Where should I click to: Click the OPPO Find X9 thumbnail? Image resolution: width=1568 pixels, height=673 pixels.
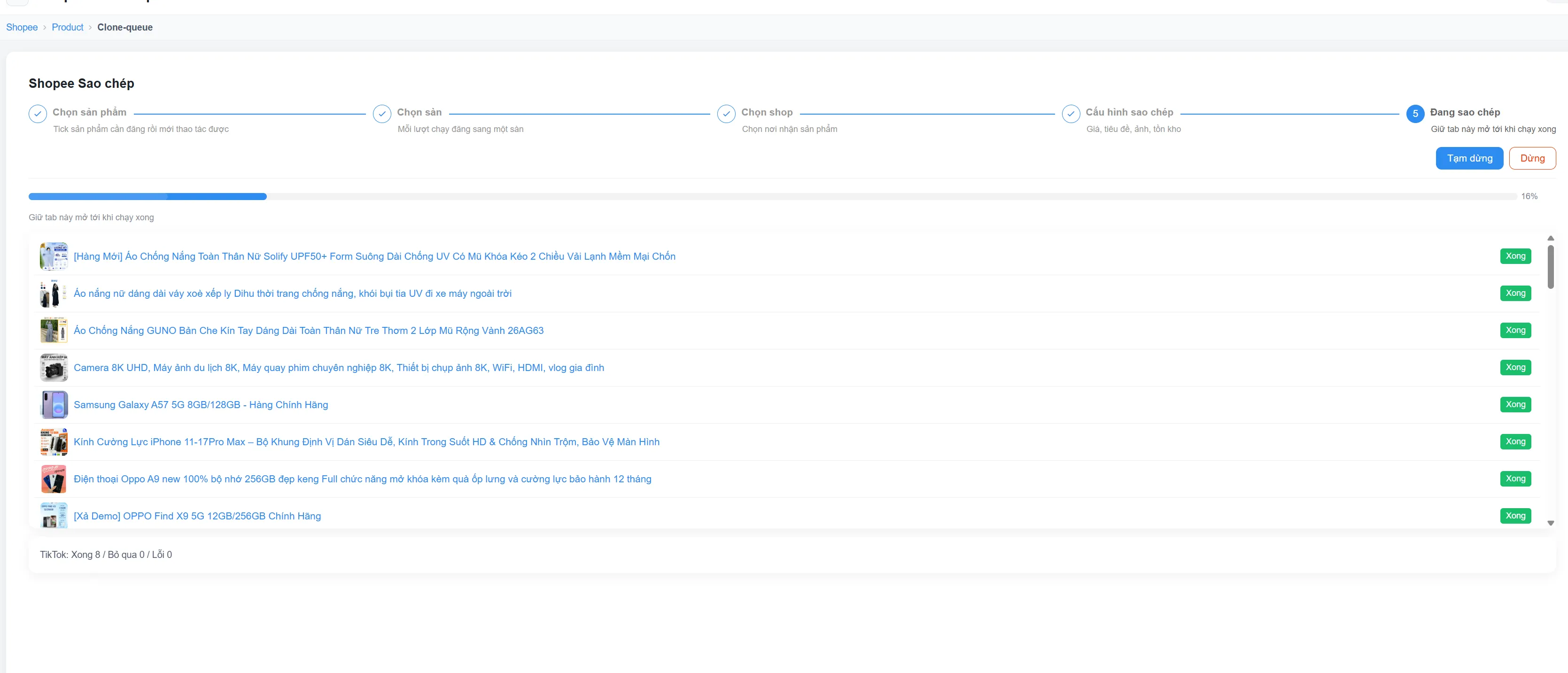pyautogui.click(x=54, y=515)
